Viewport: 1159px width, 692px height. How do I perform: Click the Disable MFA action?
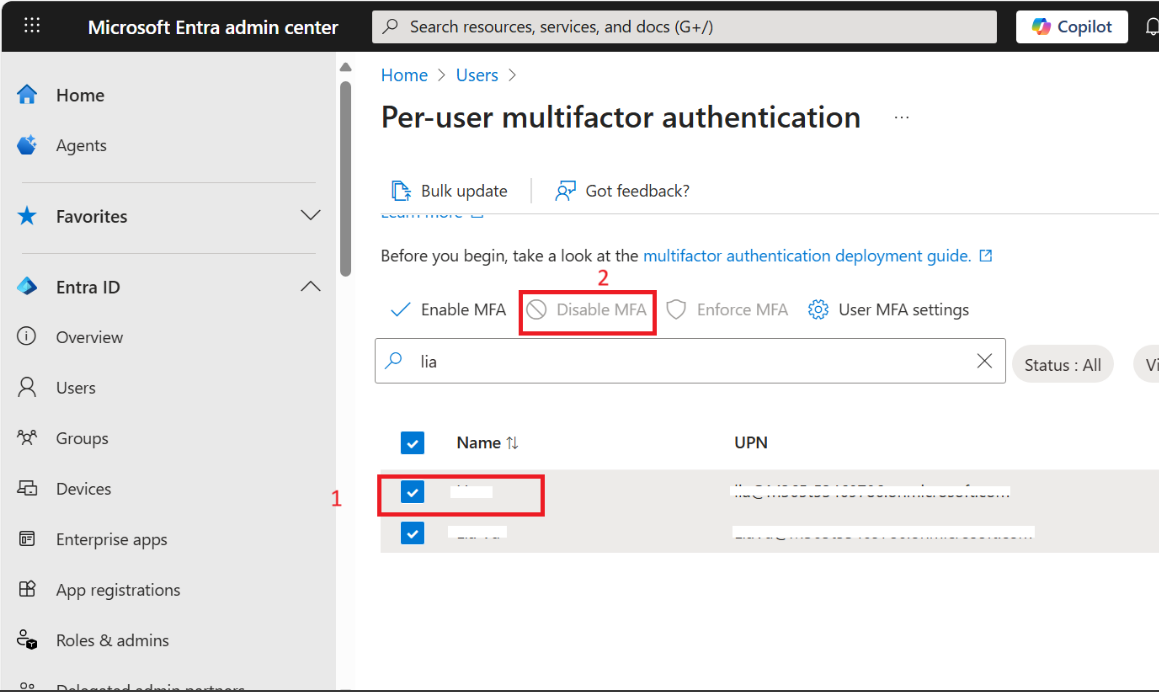click(587, 310)
